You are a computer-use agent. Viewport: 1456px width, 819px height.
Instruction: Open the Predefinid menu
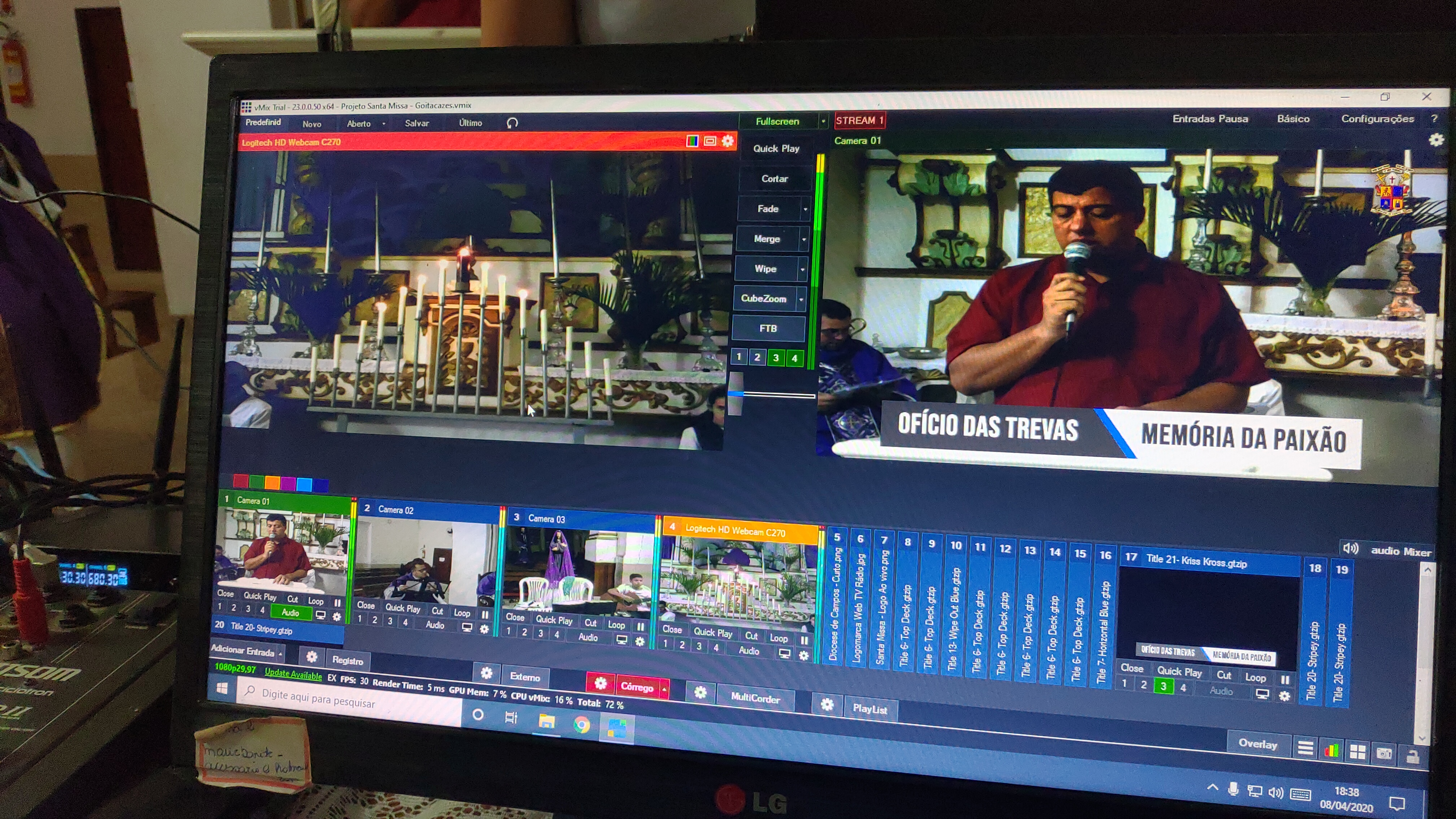click(x=263, y=122)
